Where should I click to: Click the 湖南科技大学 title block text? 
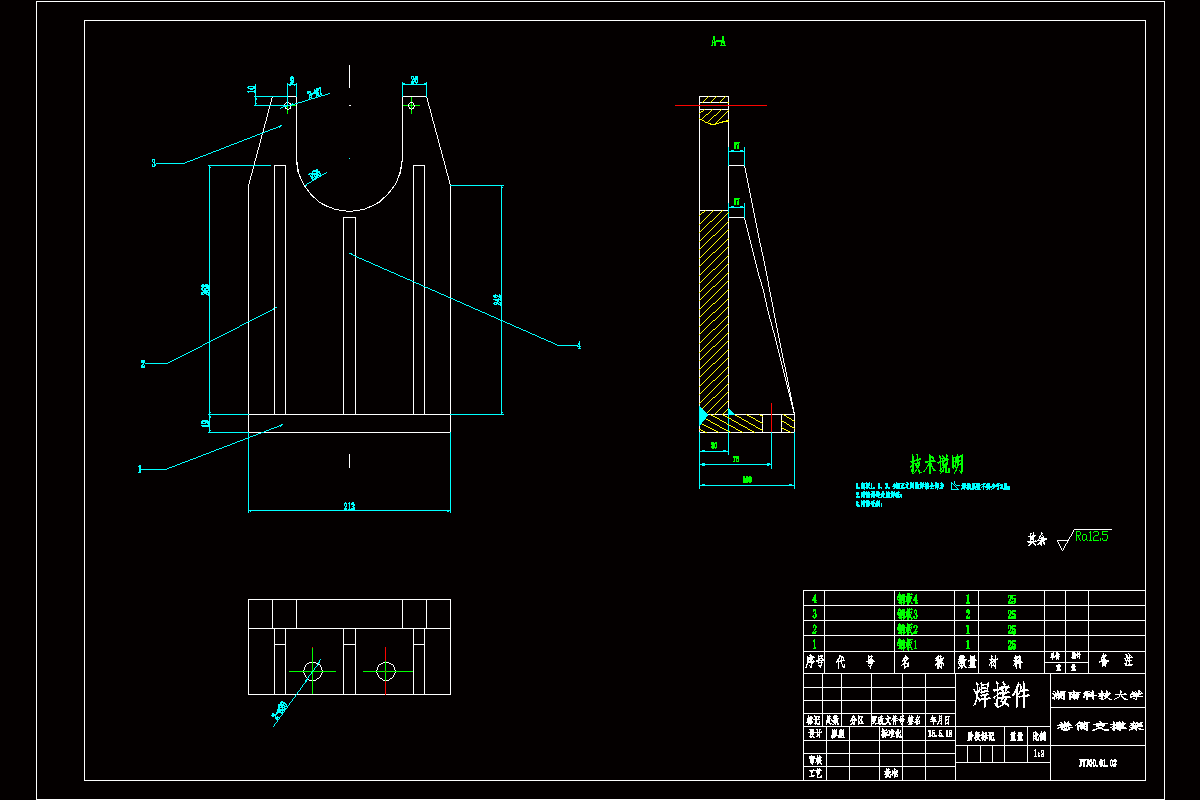coord(1096,694)
